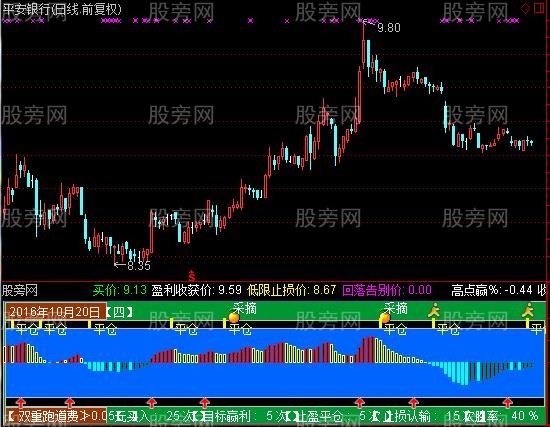Click the 盈利收获价: 9.59 value
Image resolution: width=550 pixels, height=427 pixels.
point(197,290)
